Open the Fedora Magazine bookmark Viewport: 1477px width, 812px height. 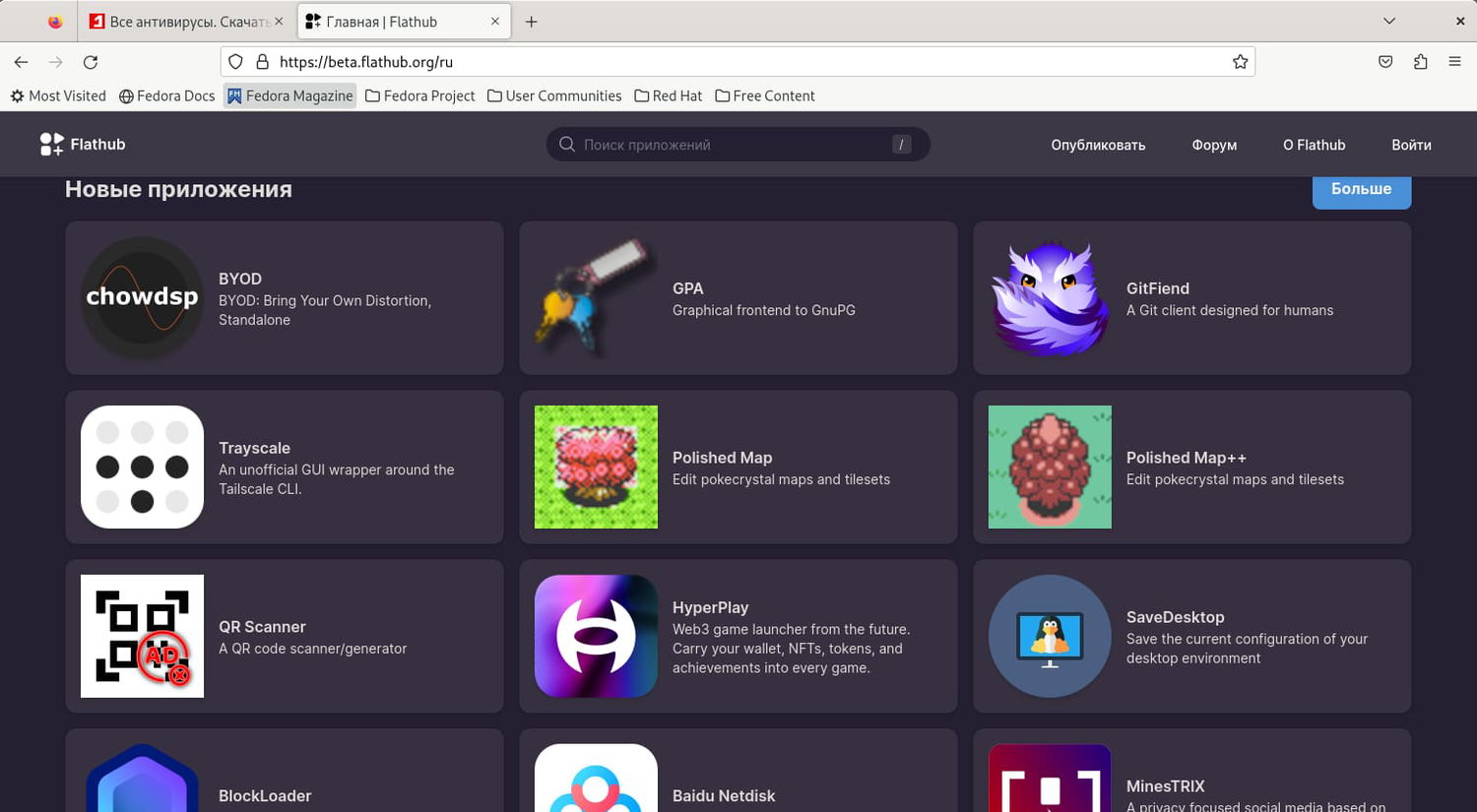pyautogui.click(x=289, y=96)
